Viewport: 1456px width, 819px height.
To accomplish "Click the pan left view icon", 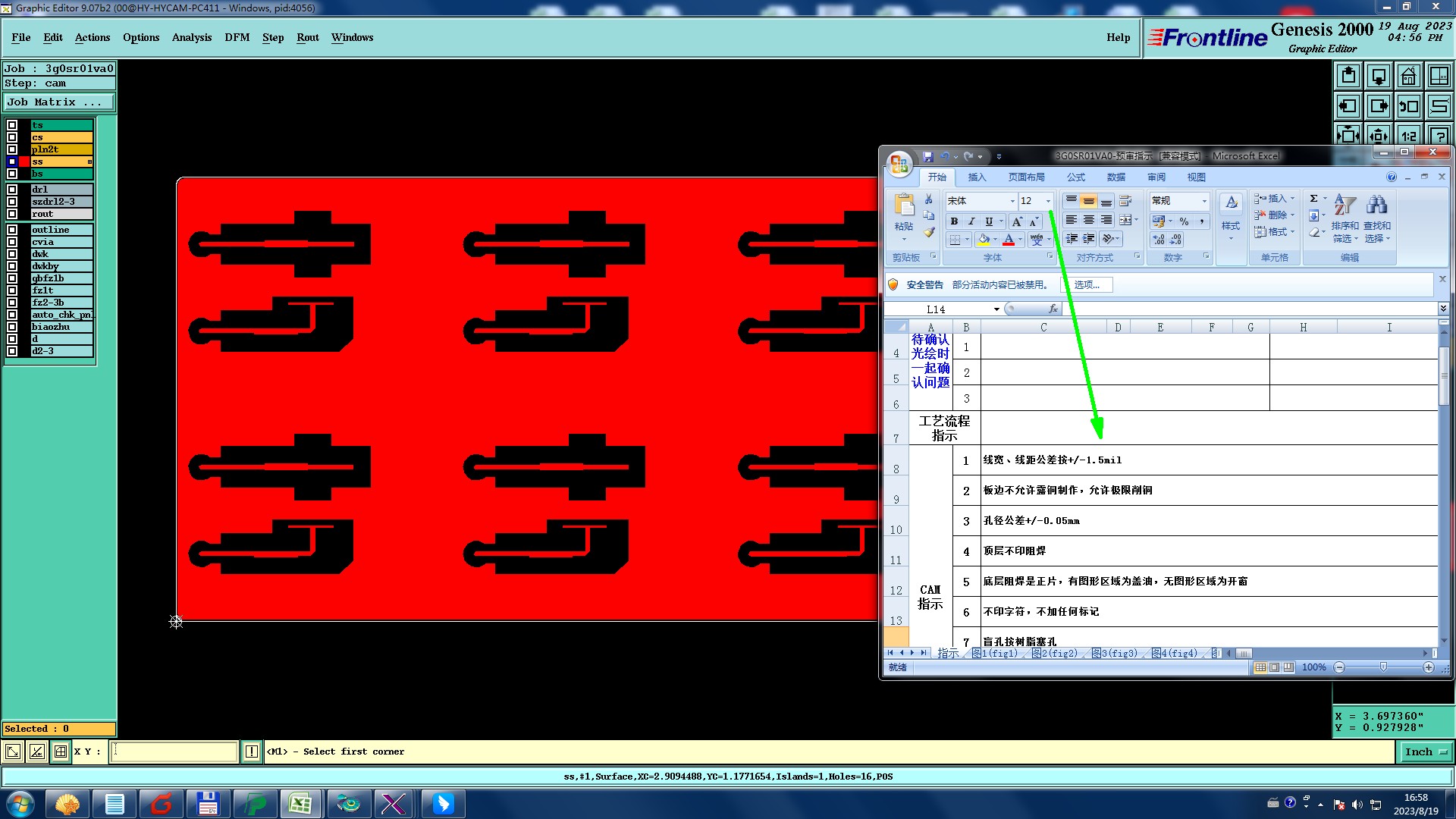I will [1348, 106].
